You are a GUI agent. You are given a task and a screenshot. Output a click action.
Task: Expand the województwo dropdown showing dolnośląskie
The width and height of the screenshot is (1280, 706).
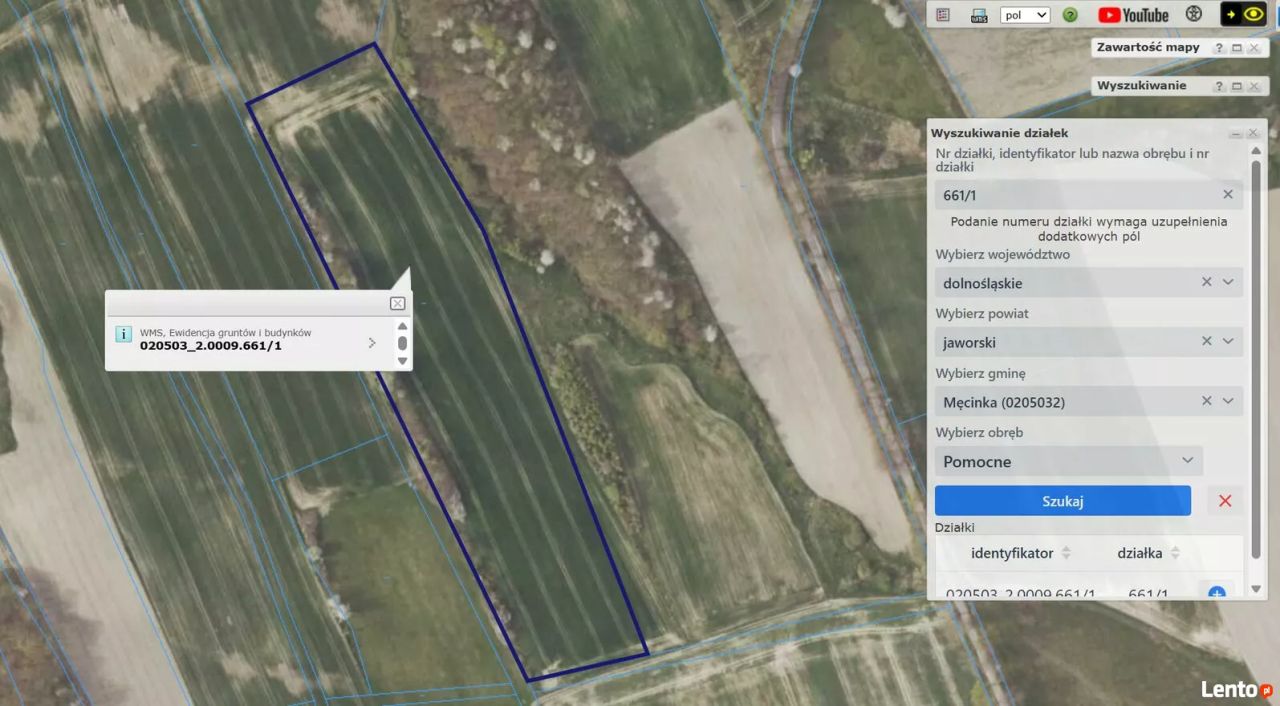click(1228, 283)
